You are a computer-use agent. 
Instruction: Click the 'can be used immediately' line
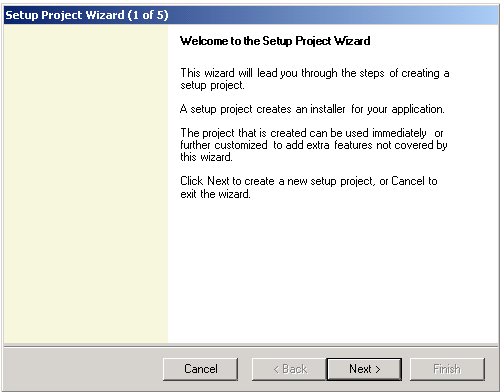(312, 133)
